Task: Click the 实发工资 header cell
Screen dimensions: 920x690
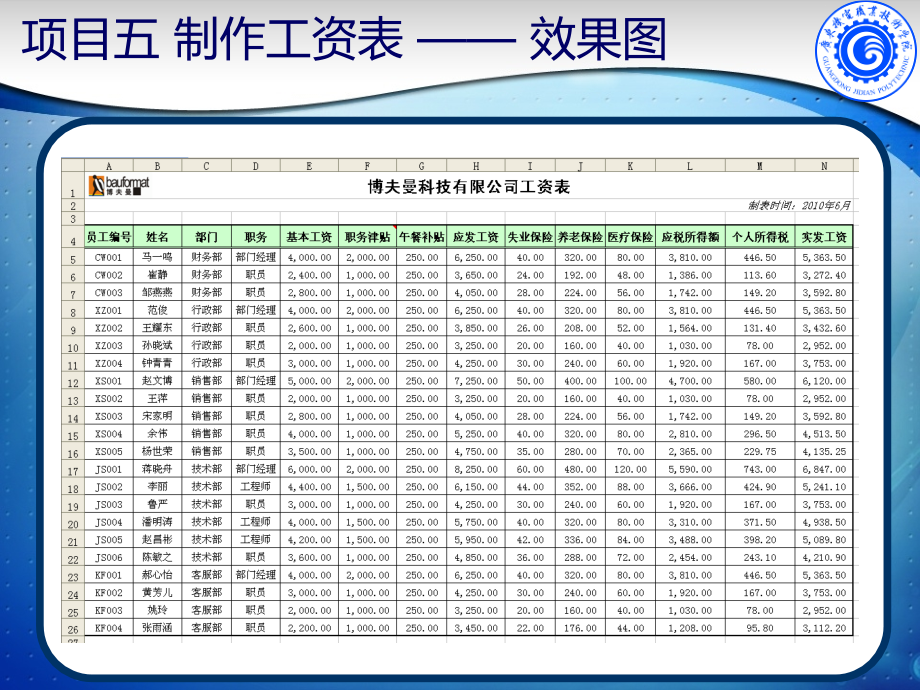Action: pyautogui.click(x=824, y=237)
